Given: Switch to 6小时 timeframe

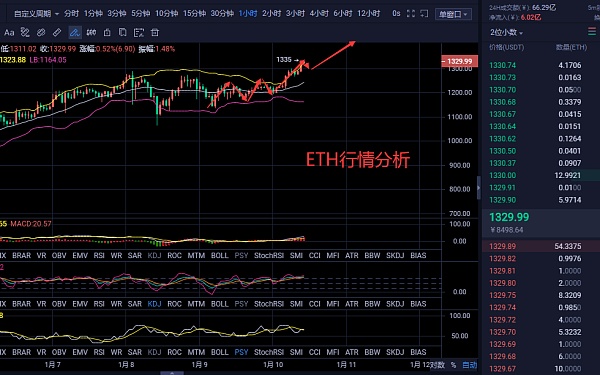Looking at the screenshot, I should click(343, 14).
